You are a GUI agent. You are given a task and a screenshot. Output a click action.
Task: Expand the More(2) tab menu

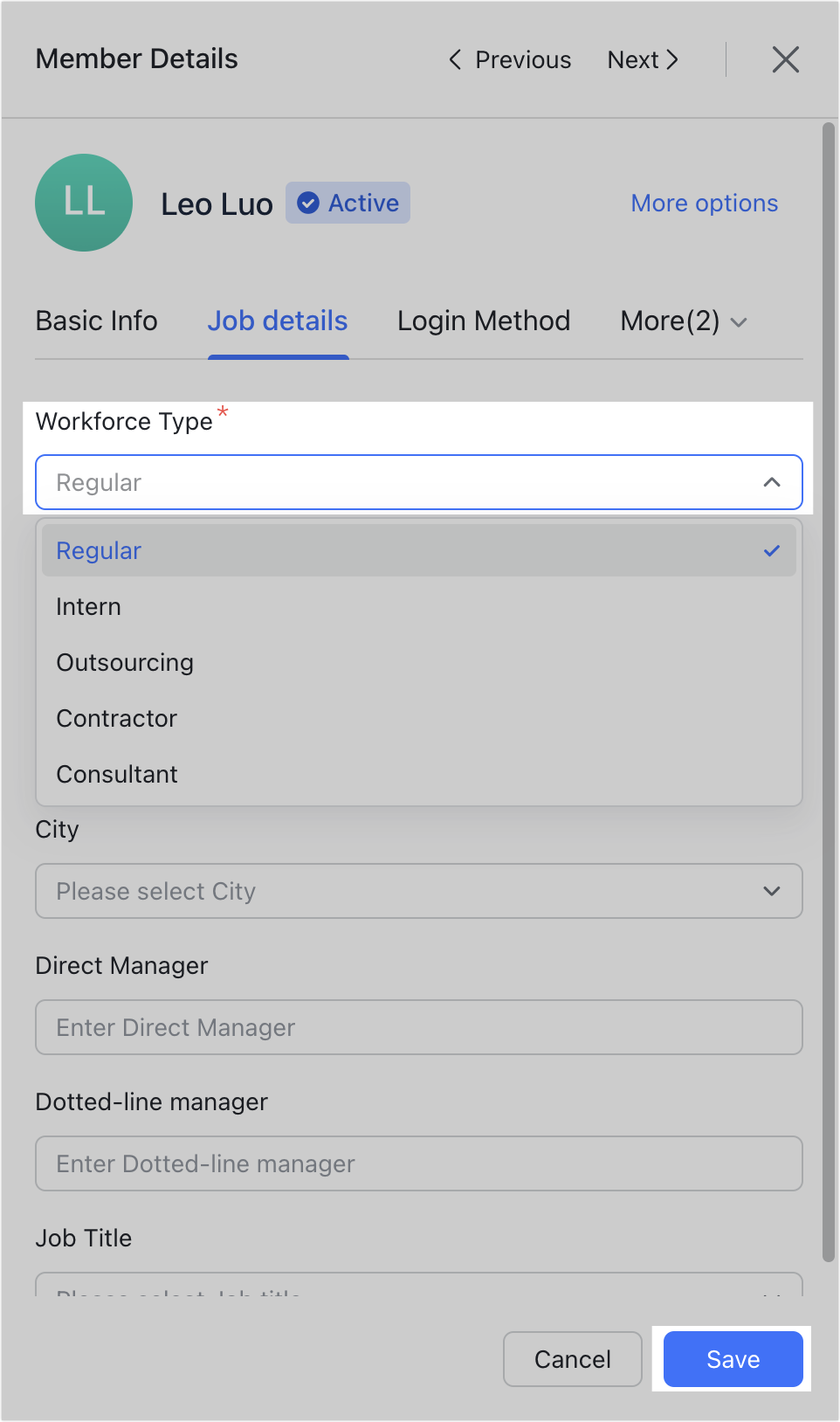pyautogui.click(x=684, y=321)
